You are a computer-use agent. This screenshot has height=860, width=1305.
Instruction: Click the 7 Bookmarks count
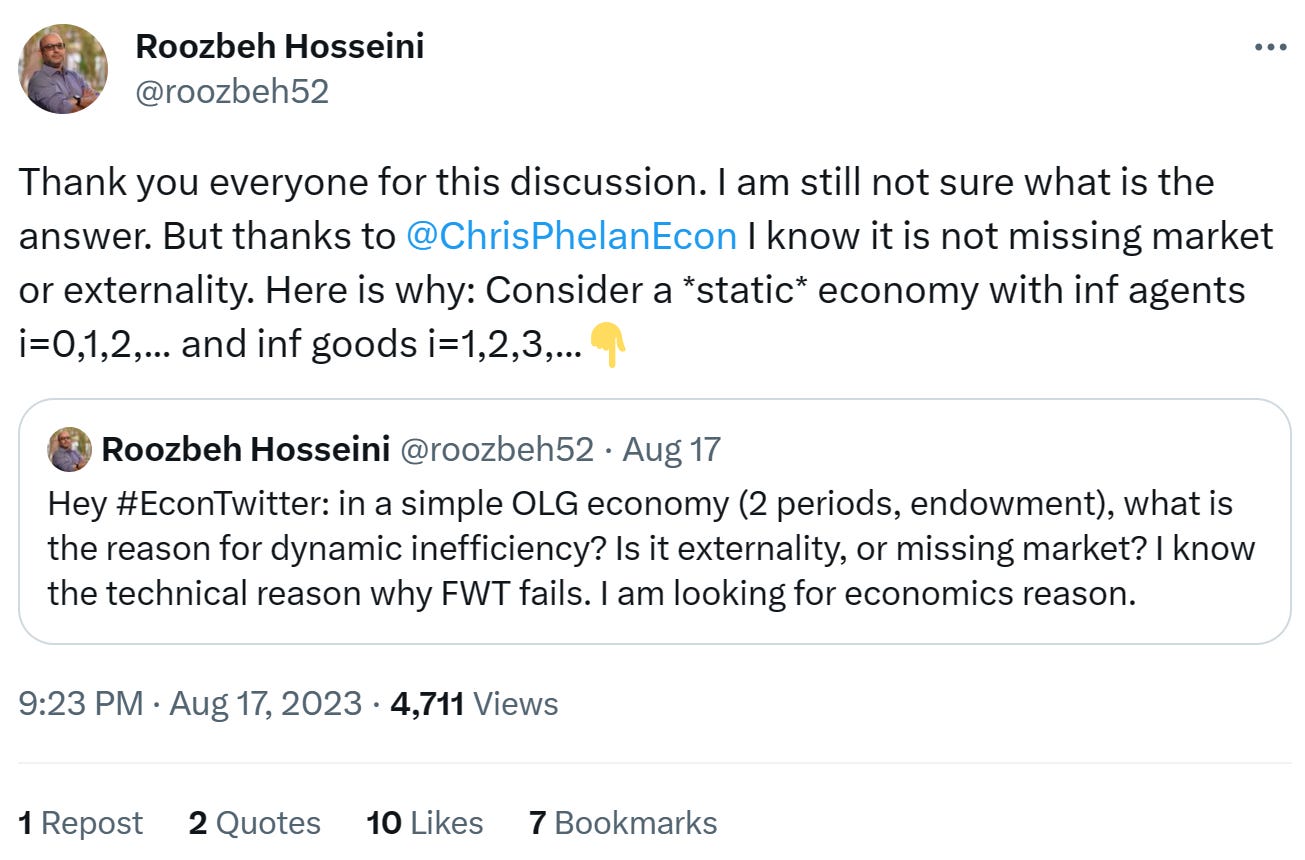(x=623, y=823)
